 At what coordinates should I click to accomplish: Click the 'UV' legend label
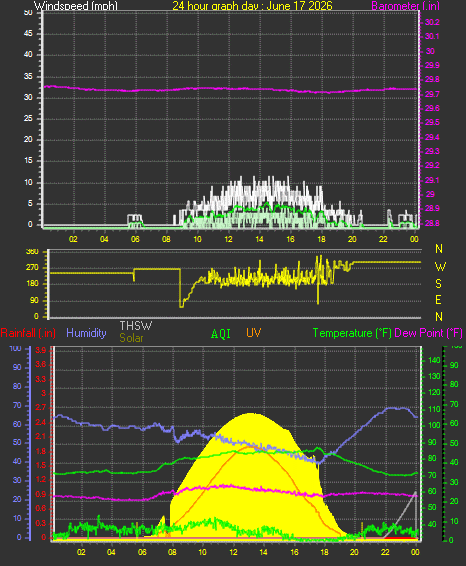click(x=254, y=333)
